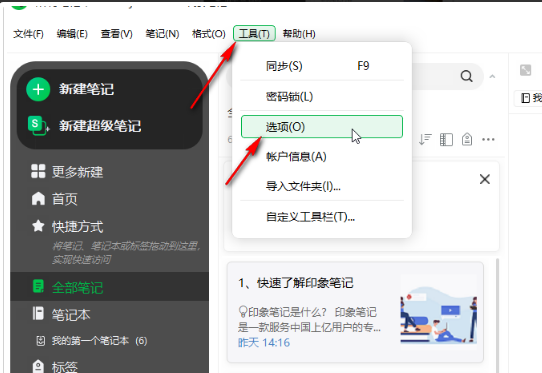Click 新建笔记 label
542x373 pixels.
(x=86, y=89)
